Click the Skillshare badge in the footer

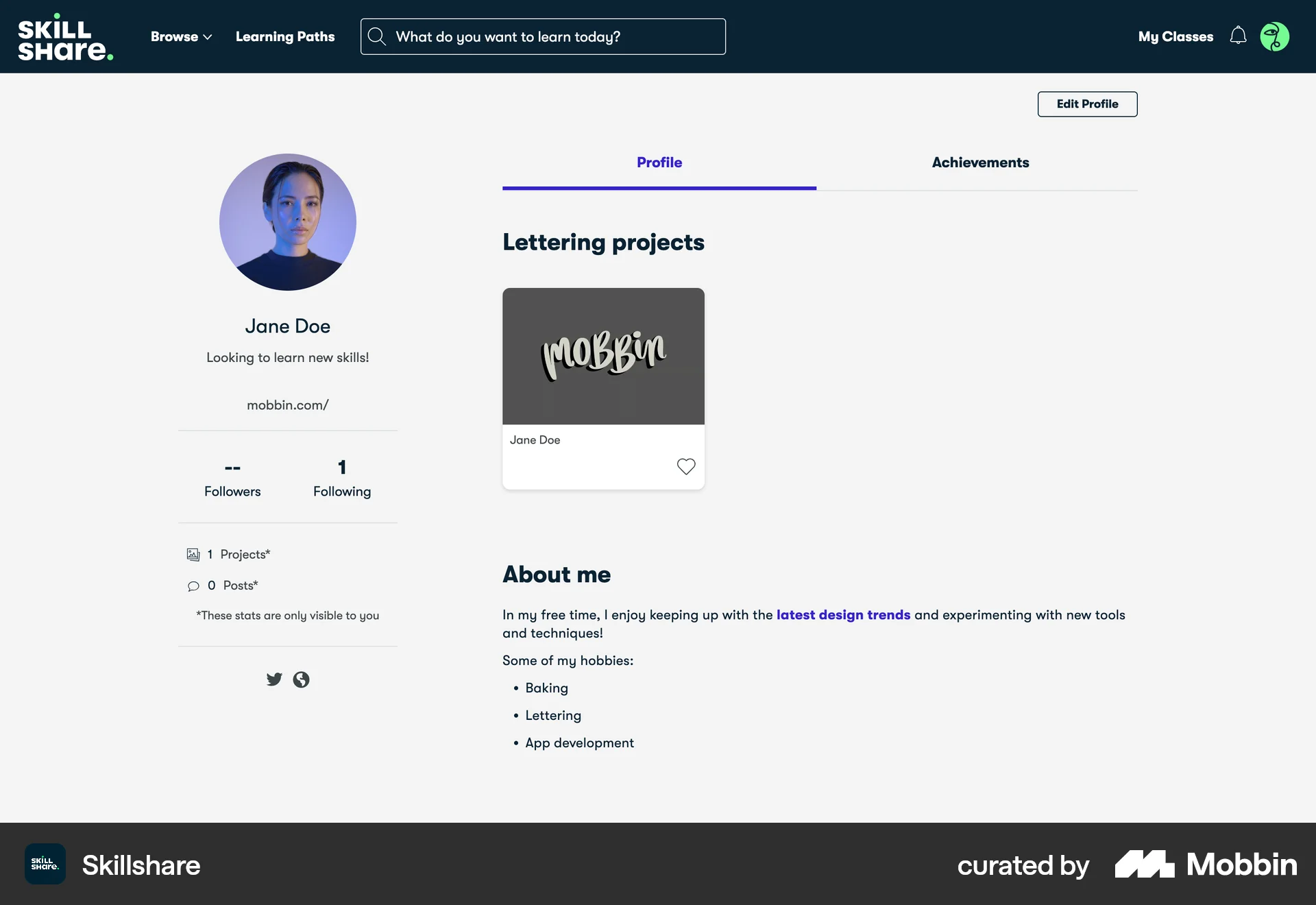[x=44, y=864]
